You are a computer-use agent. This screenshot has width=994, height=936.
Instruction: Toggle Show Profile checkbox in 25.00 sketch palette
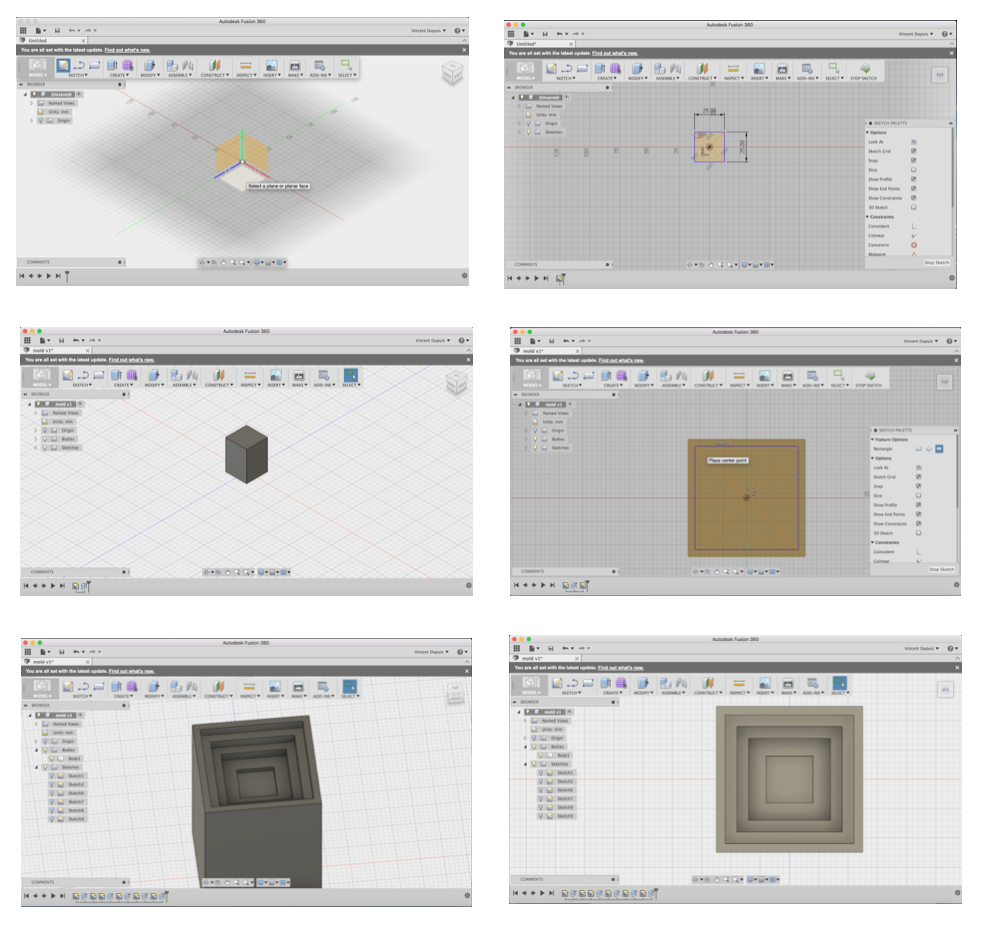[913, 179]
